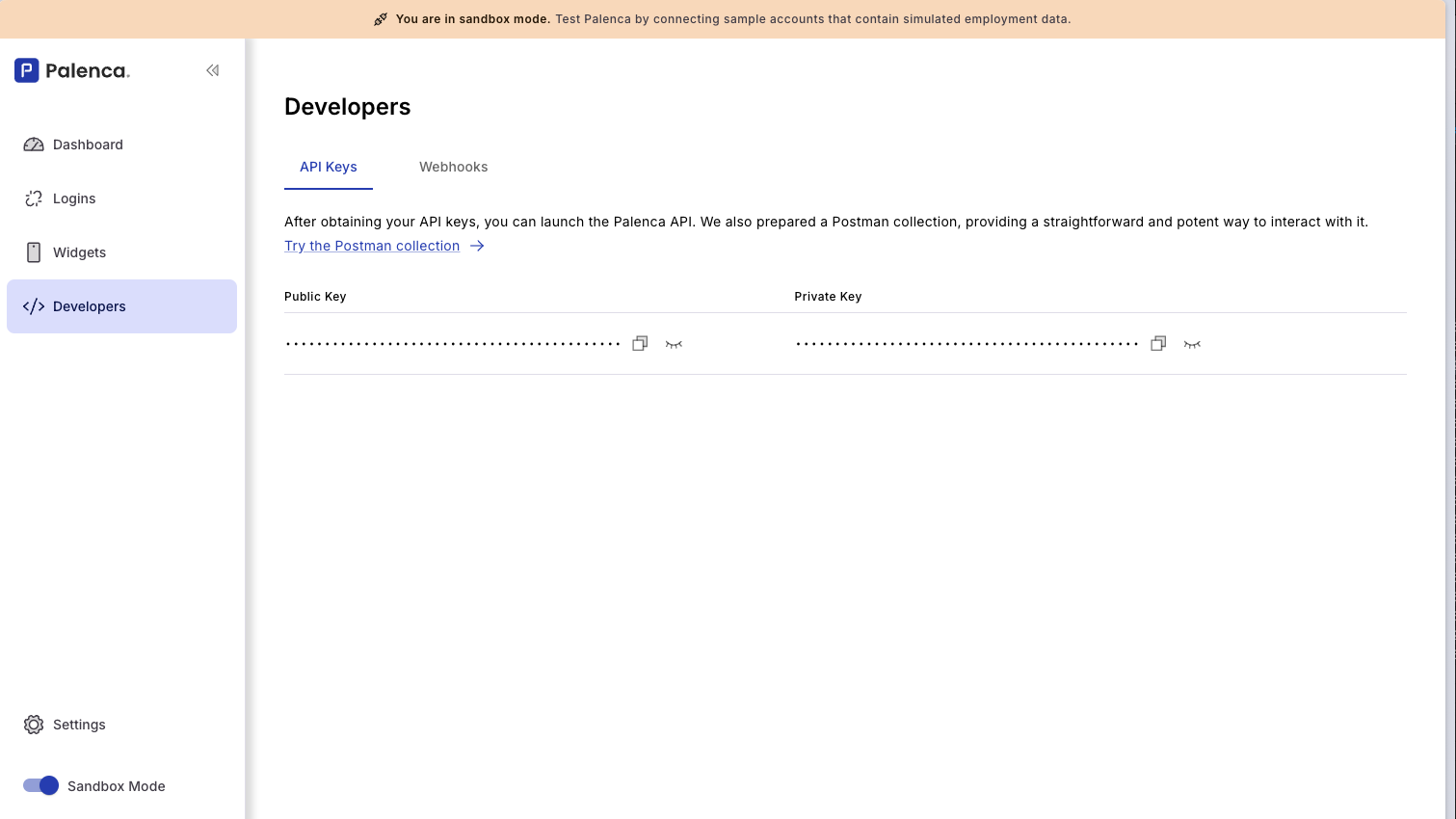
Task: Click the Palenca brand name
Action: click(x=88, y=70)
